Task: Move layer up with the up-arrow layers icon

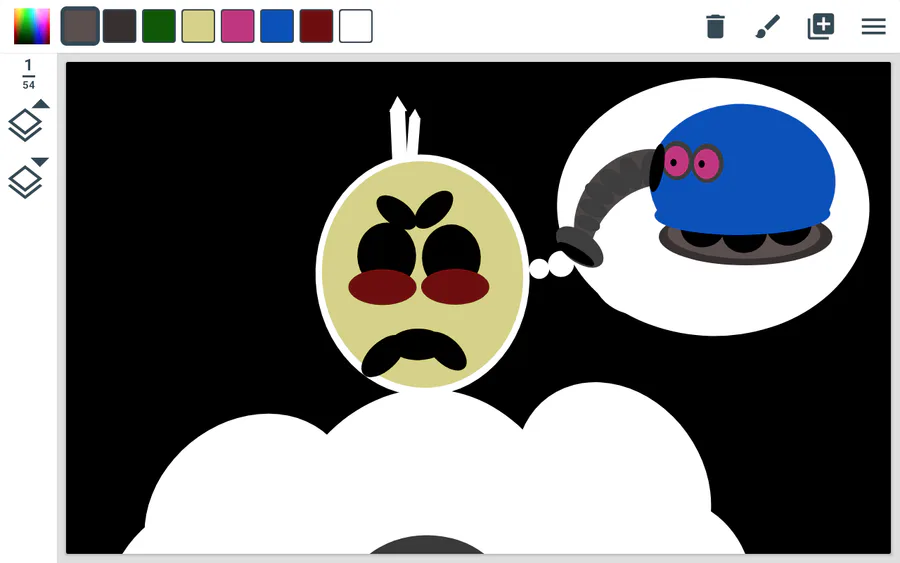Action: pos(28,120)
